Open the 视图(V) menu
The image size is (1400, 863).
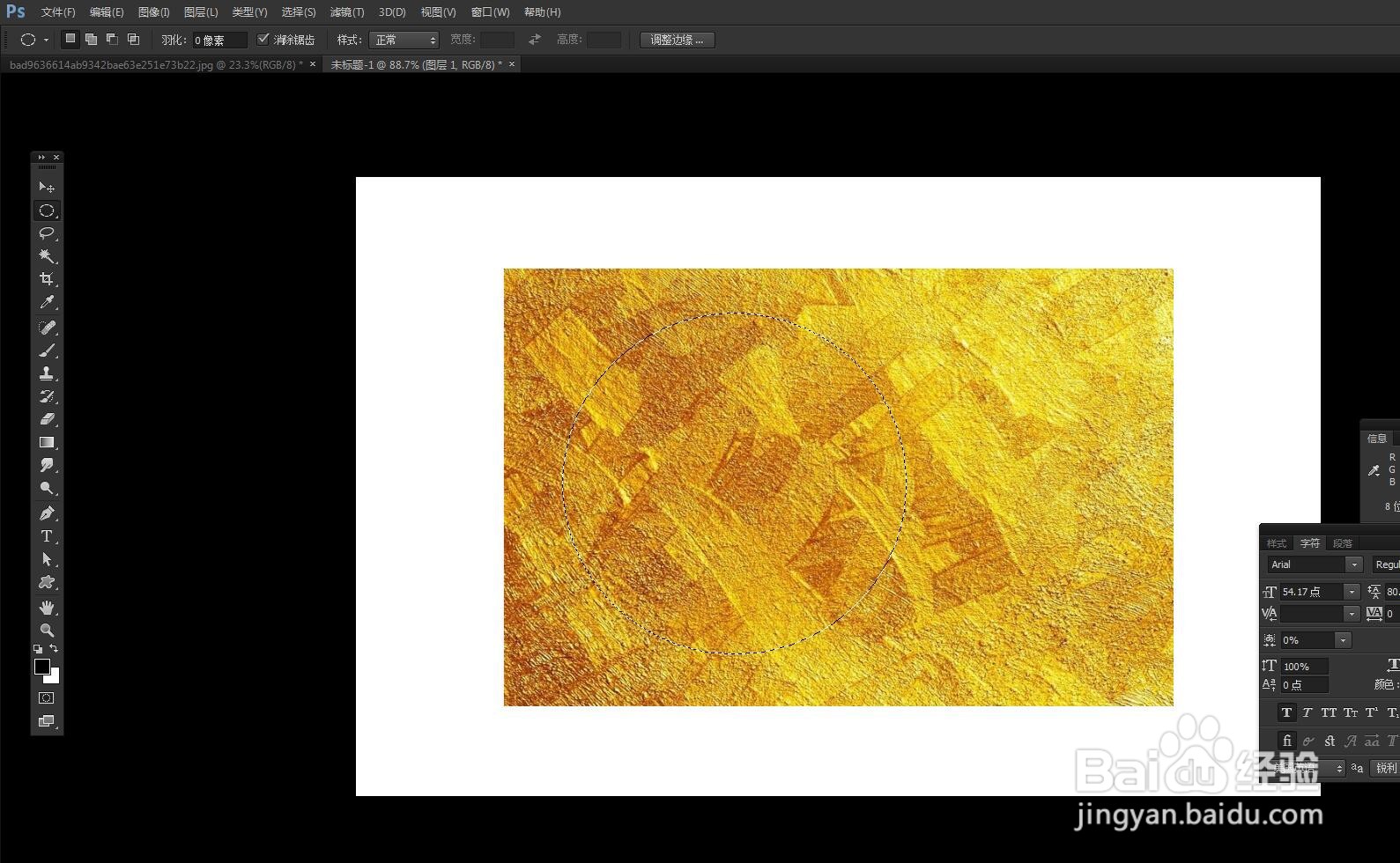[x=438, y=12]
